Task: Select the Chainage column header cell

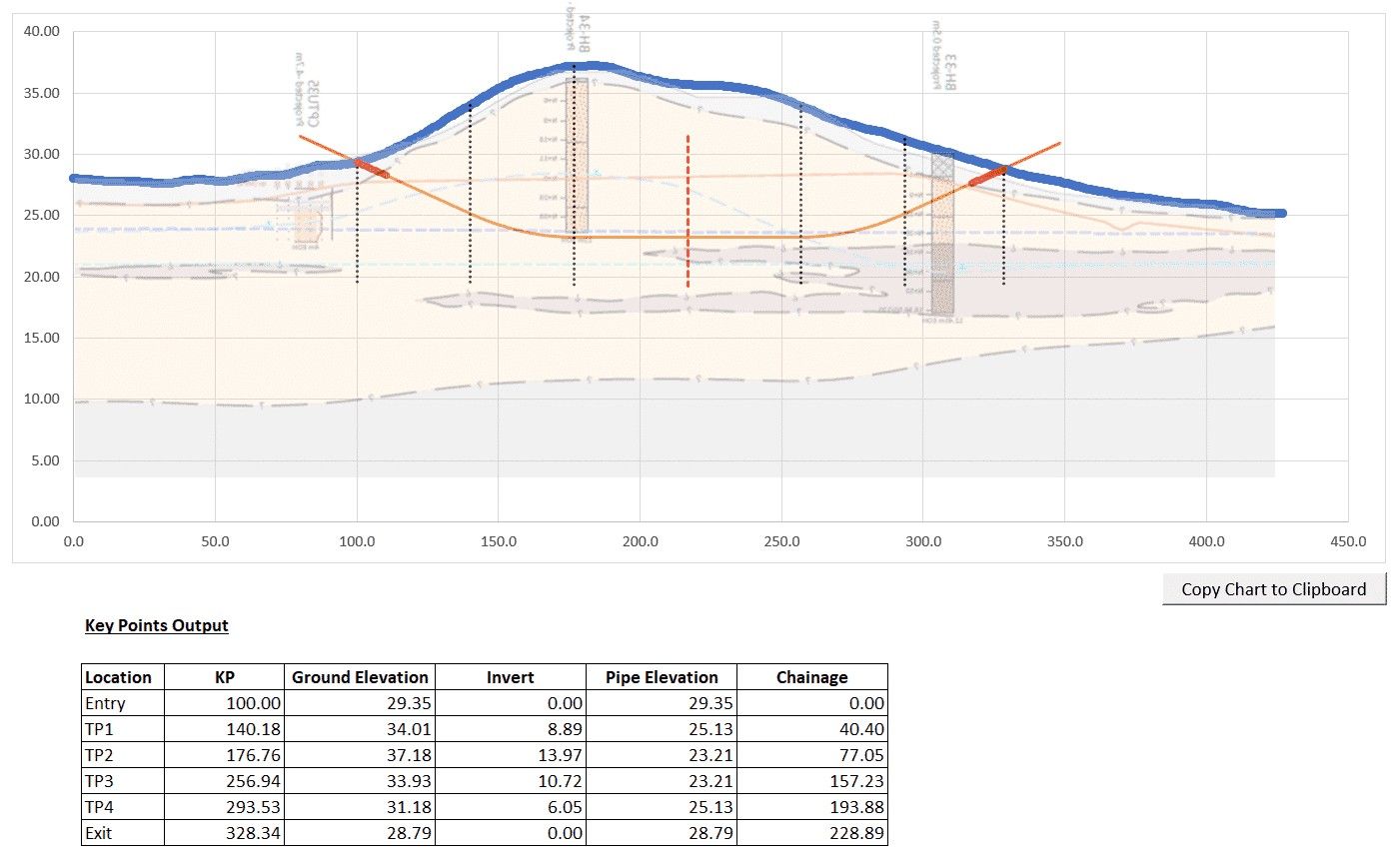Action: [x=811, y=677]
